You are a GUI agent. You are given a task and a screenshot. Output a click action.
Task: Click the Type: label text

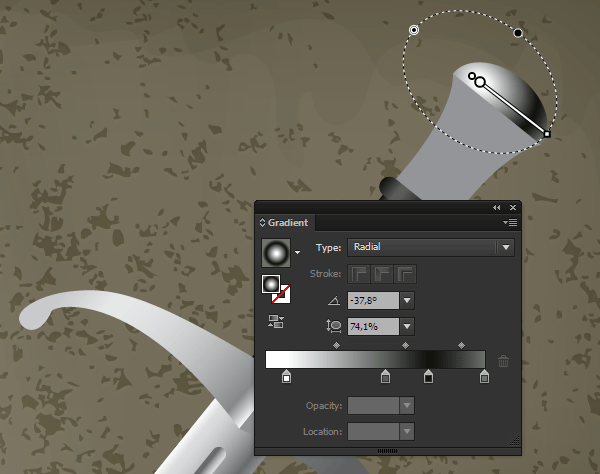[x=328, y=248]
